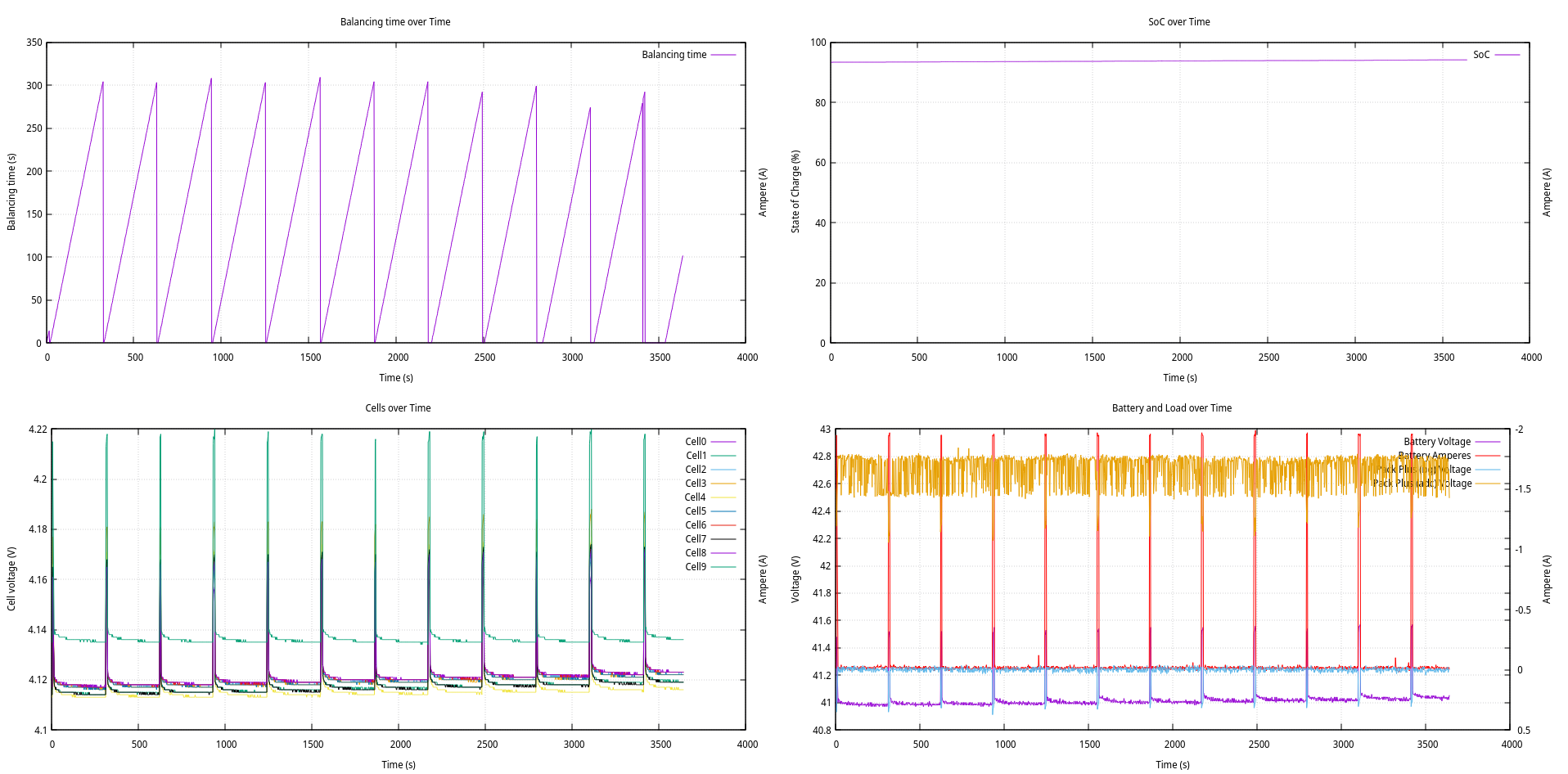Click the 4.22 tick on Cell voltage axis

pyautogui.click(x=38, y=430)
